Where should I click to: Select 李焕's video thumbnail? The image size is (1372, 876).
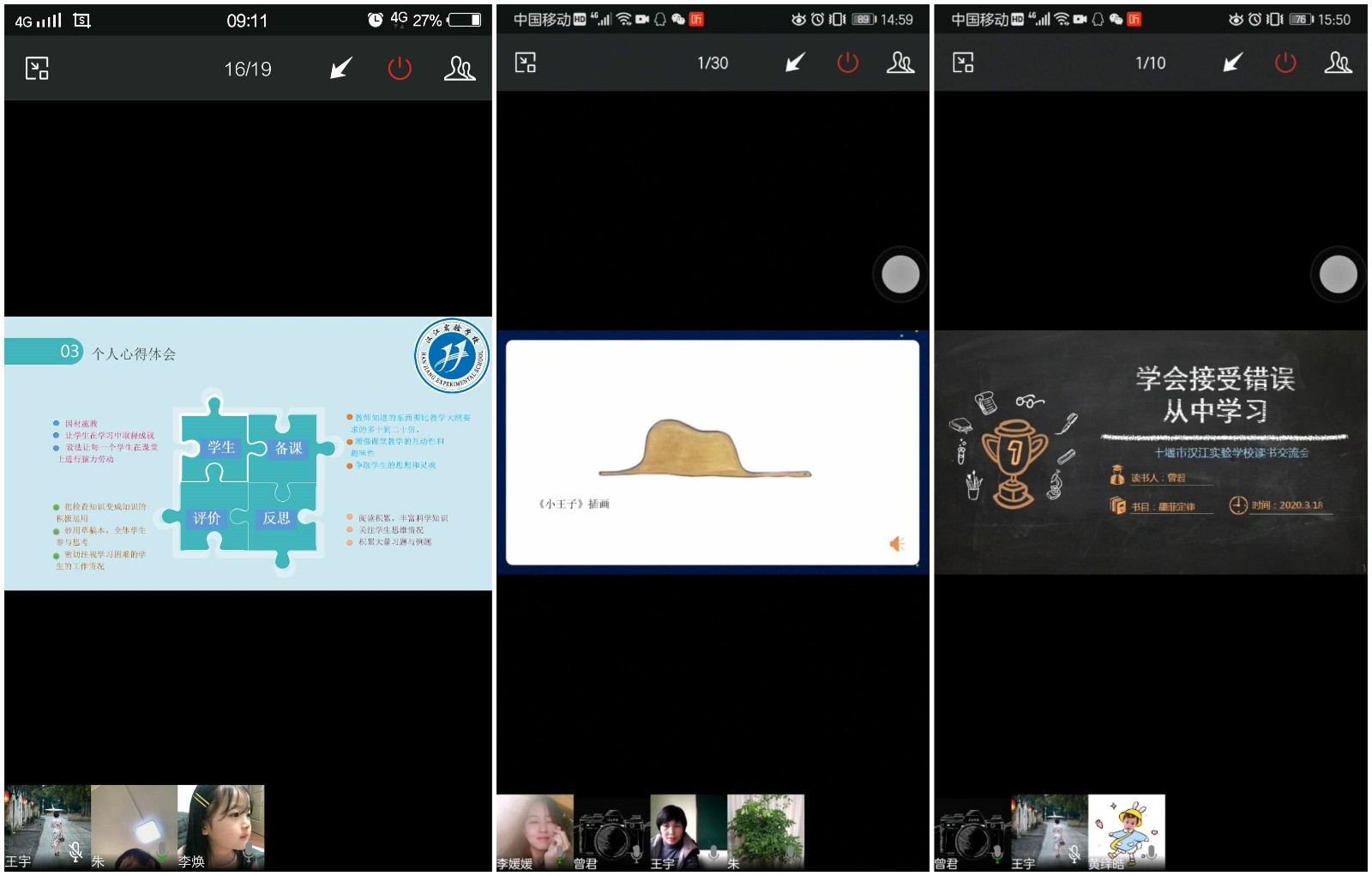coord(220,826)
